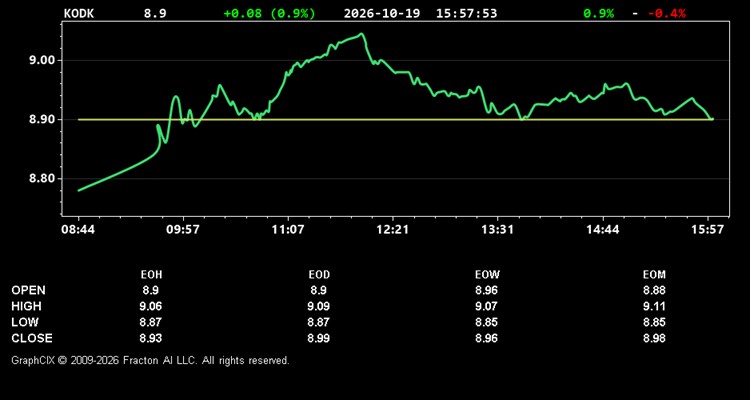The height and width of the screenshot is (400, 750).
Task: Click the EOW close value 8.96
Action: [x=487, y=338]
